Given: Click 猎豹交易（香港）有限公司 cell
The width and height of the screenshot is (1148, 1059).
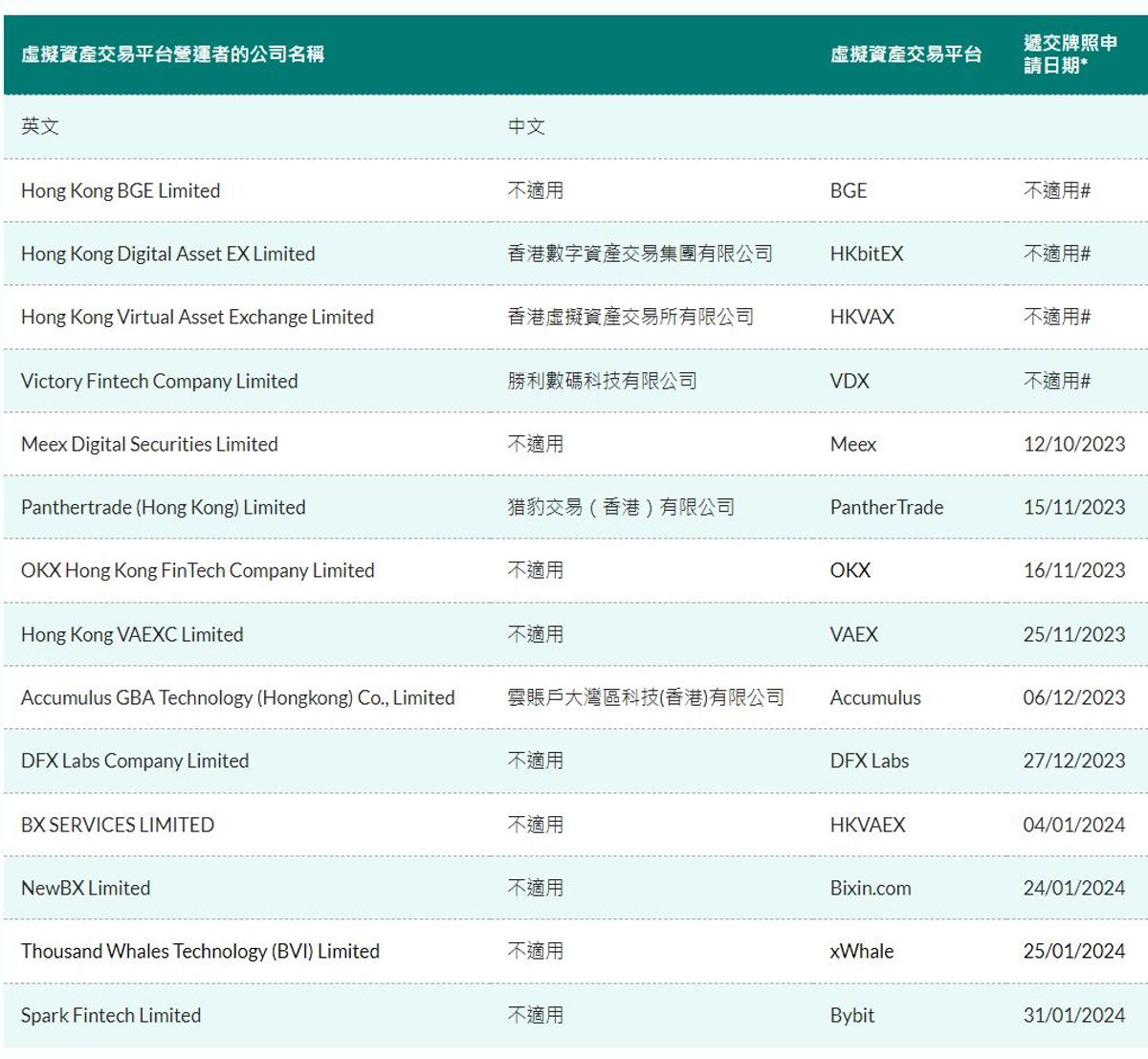Looking at the screenshot, I should (621, 507).
